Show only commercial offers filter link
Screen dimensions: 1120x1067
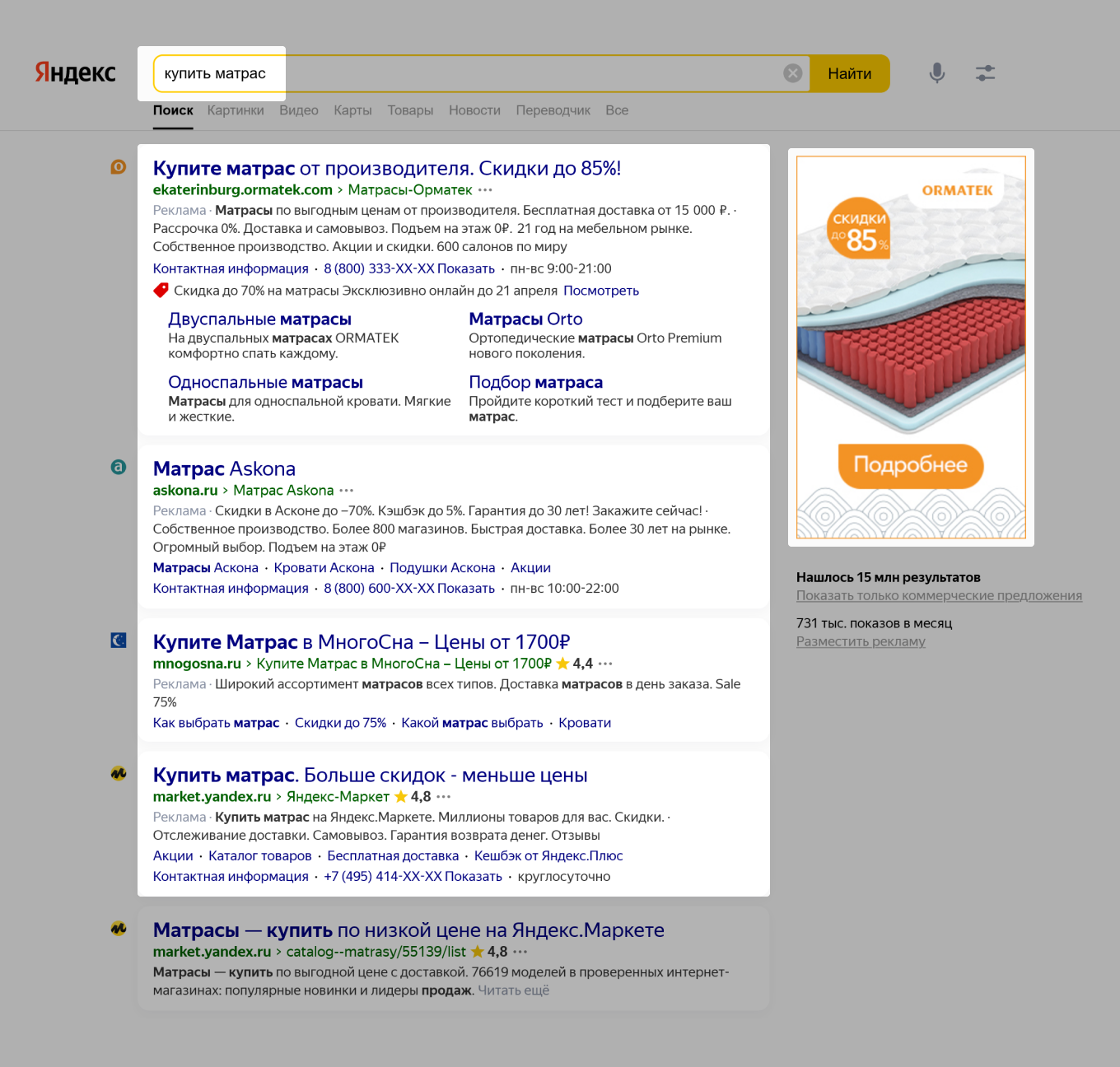939,596
